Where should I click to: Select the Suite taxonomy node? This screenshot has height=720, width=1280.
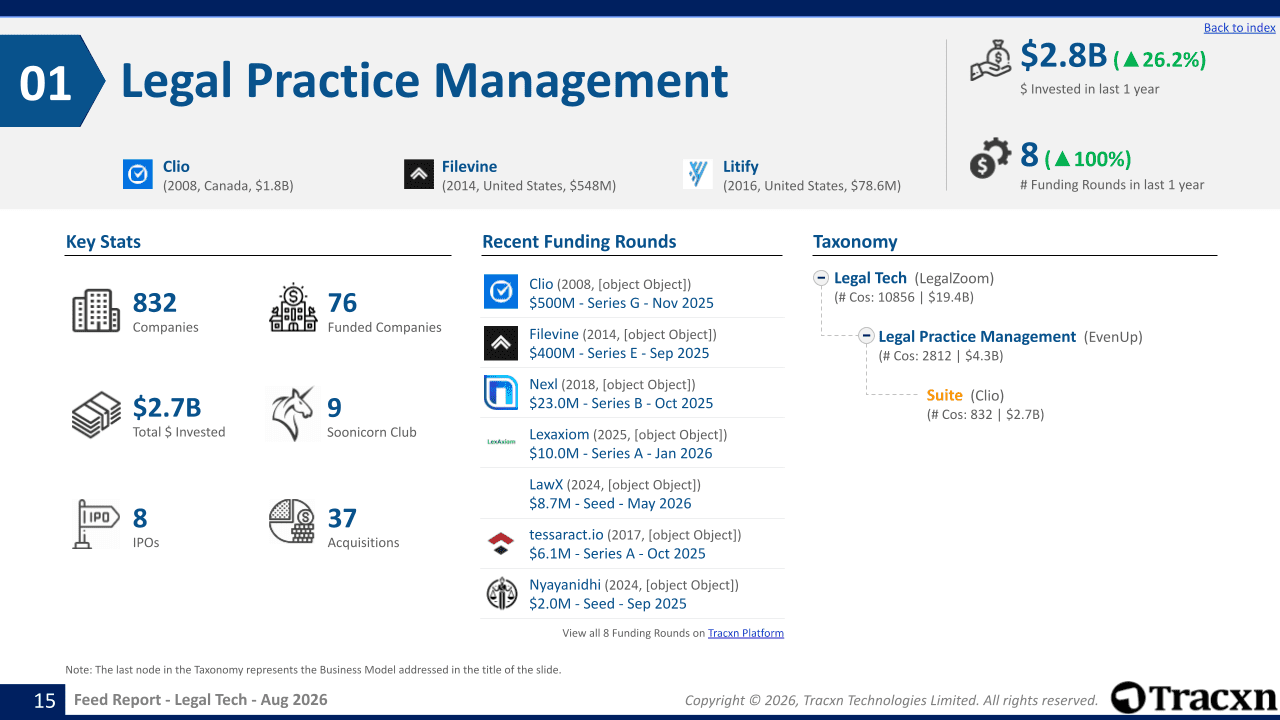tap(944, 395)
